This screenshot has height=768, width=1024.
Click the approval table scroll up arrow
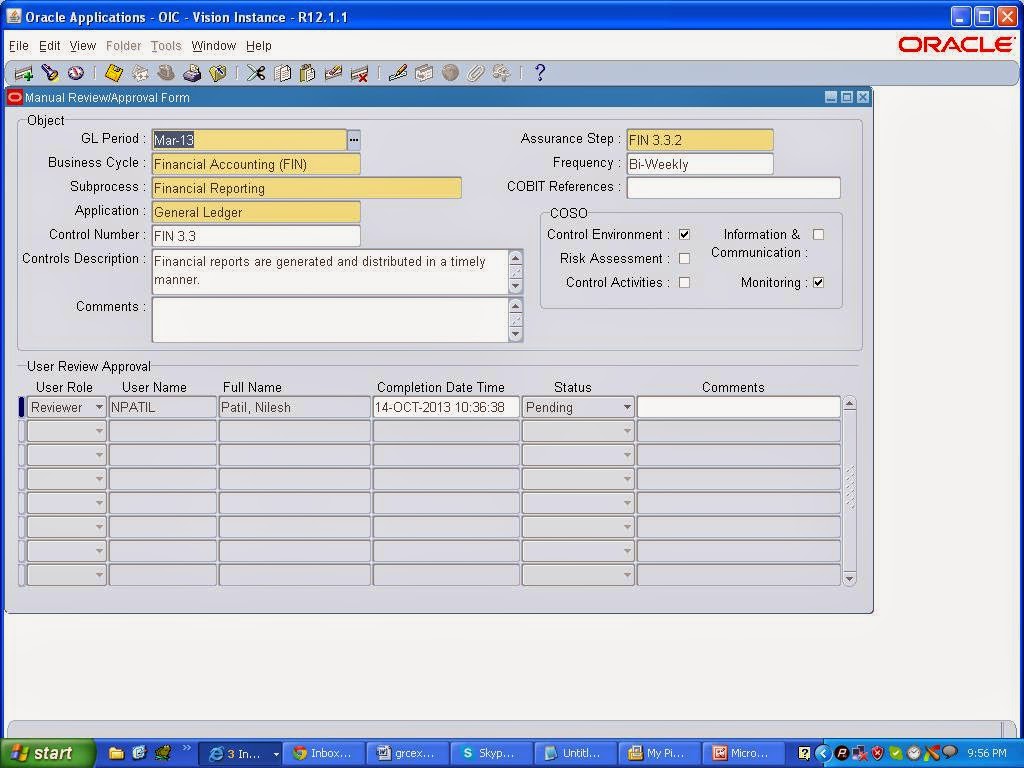(x=850, y=404)
